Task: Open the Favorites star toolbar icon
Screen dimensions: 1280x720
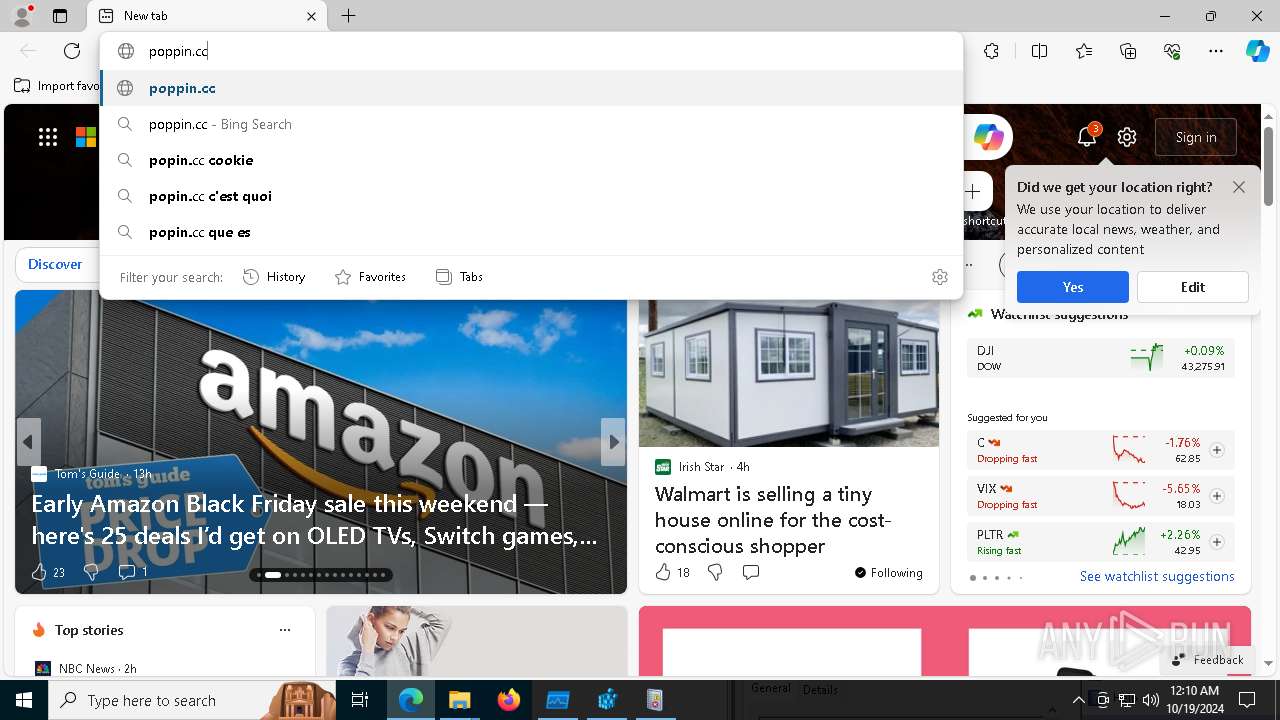Action: pos(1084,51)
